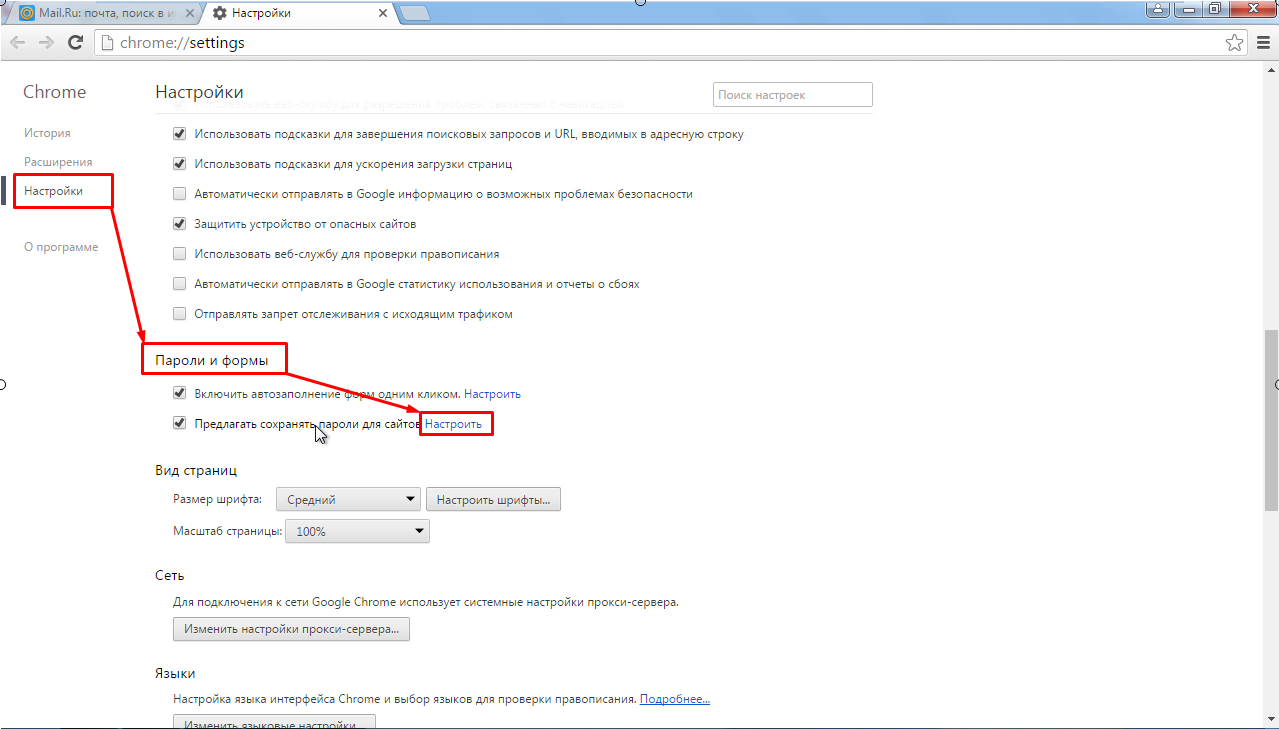
Task: Click the browser forward arrow
Action: pyautogui.click(x=46, y=43)
